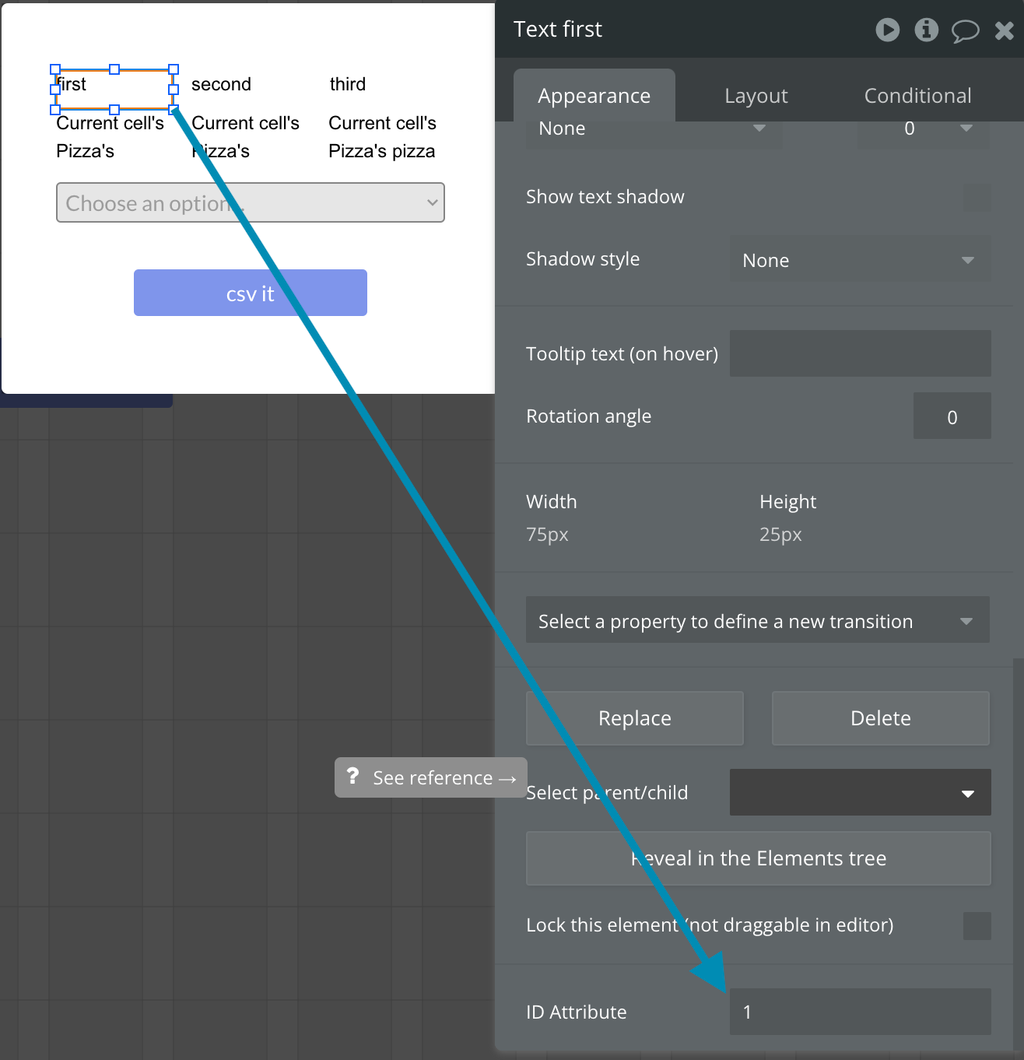The width and height of the screenshot is (1024, 1060).
Task: Click the play/preview icon in panel header
Action: coord(887,30)
